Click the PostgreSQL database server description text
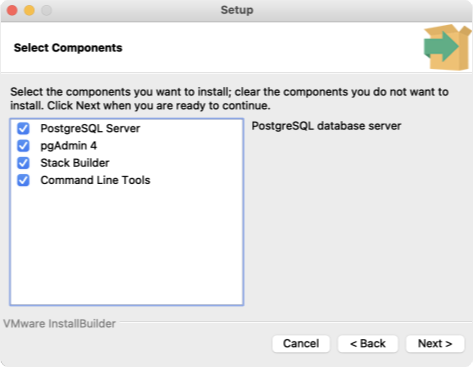 tap(326, 126)
